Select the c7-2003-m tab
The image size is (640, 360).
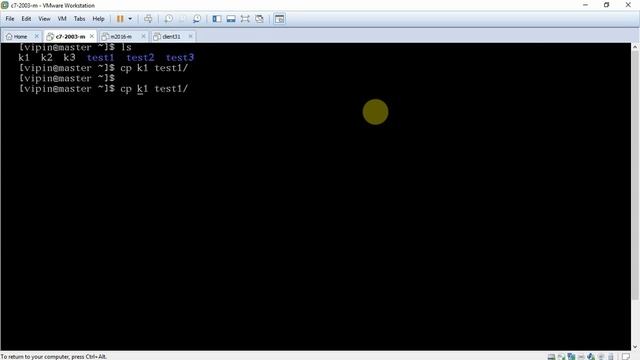pyautogui.click(x=66, y=36)
